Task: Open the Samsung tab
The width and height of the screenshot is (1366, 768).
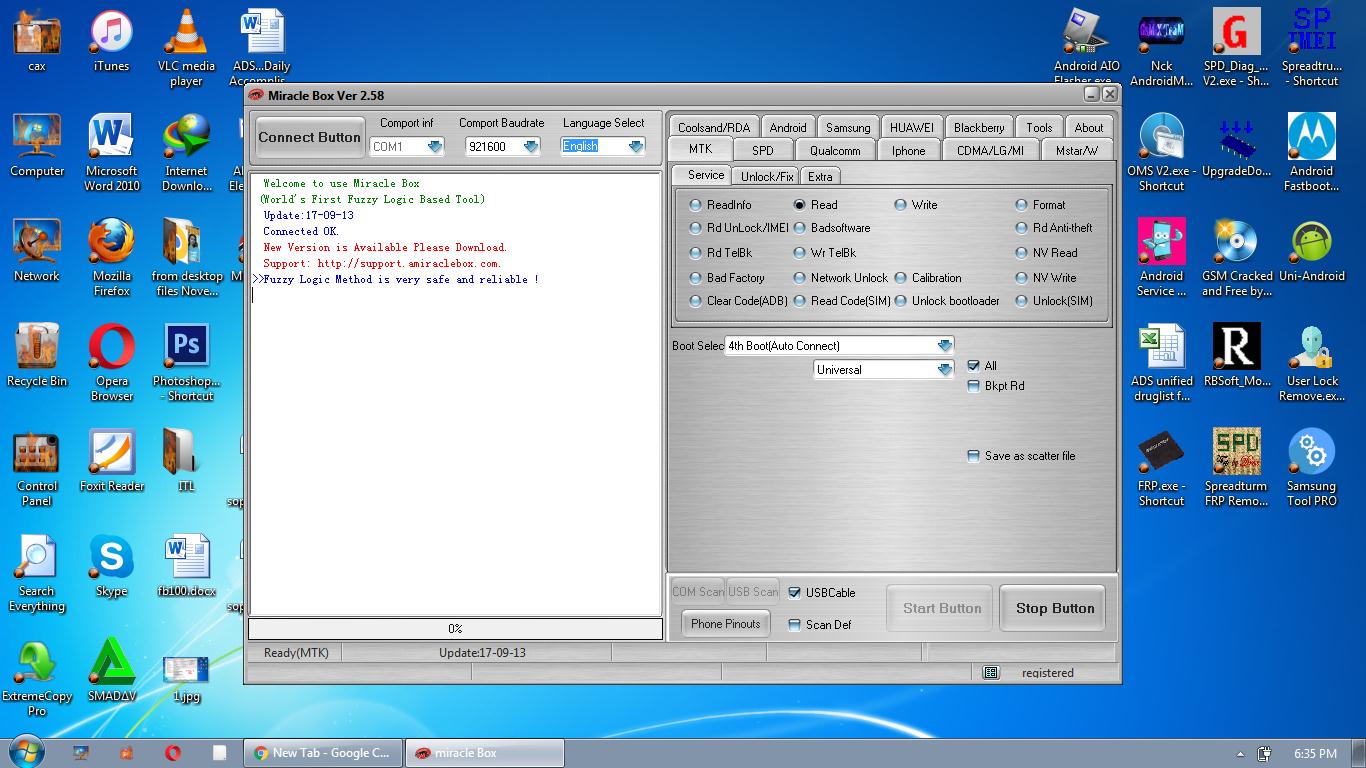Action: [x=848, y=127]
